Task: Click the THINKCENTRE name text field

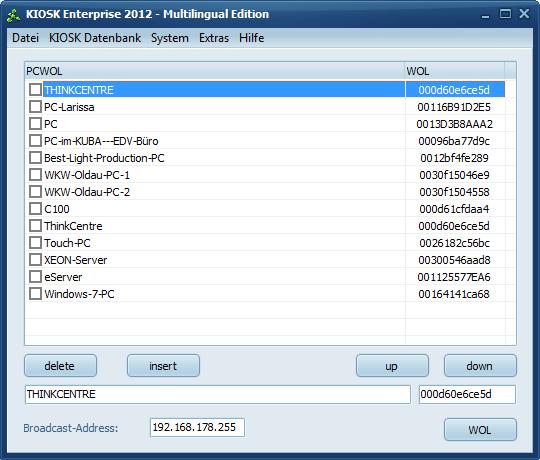Action: tap(218, 394)
